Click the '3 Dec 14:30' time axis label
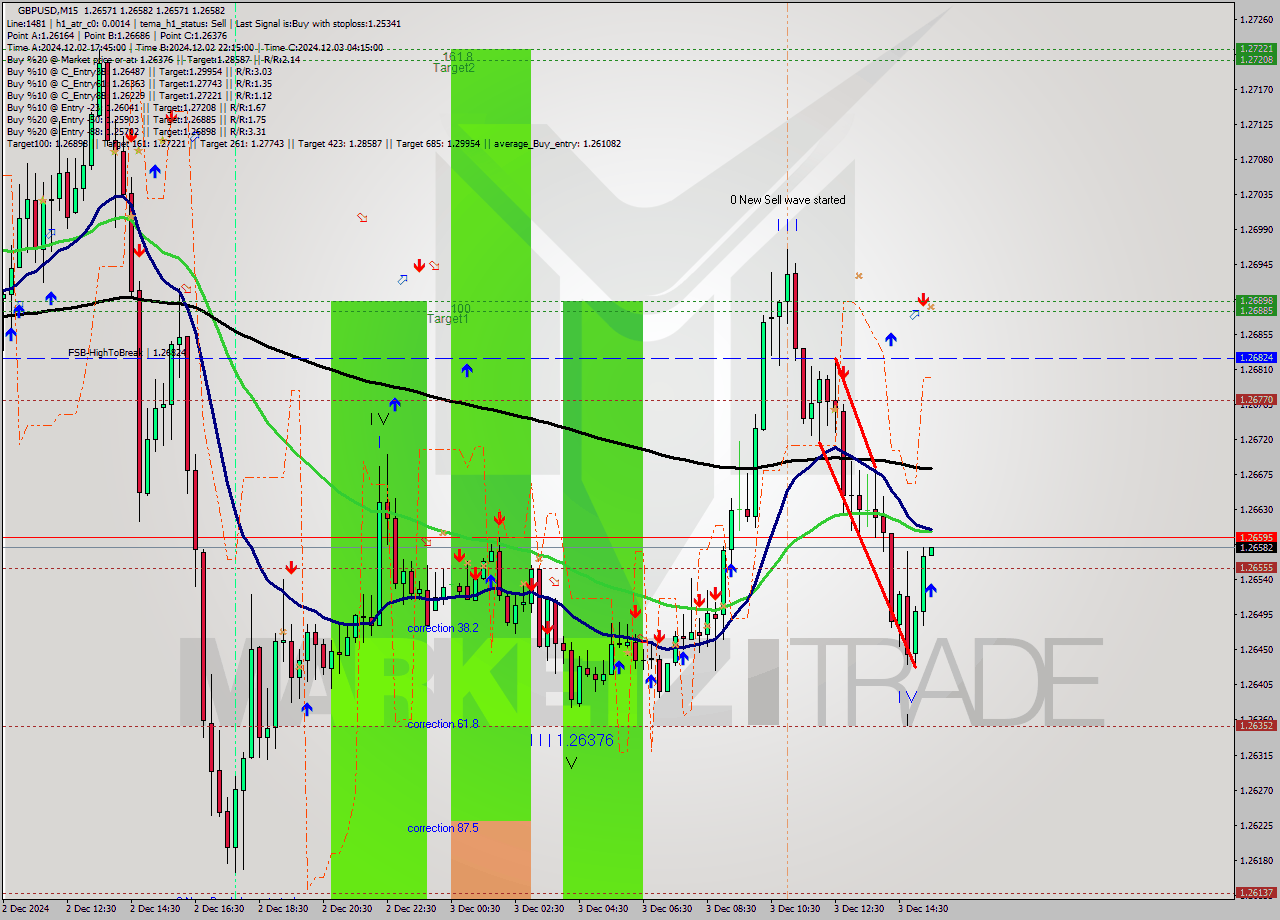Screen dimensions: 1280x920 [x=923, y=909]
